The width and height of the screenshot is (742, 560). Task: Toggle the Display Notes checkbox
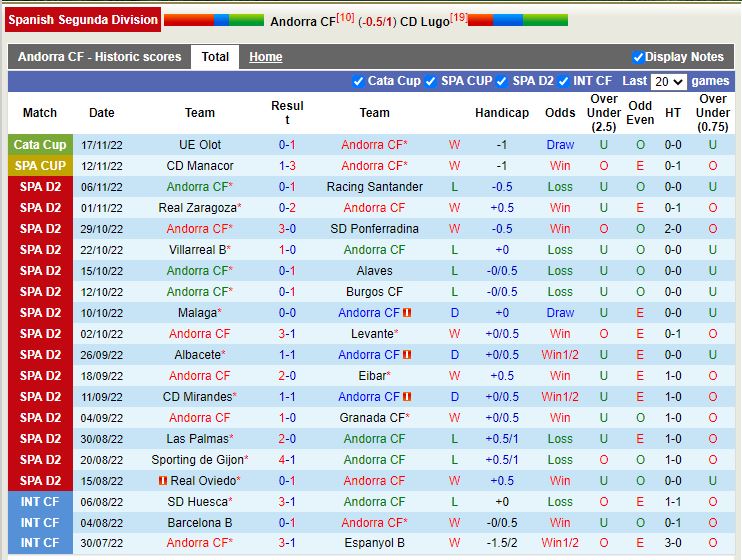pyautogui.click(x=638, y=57)
